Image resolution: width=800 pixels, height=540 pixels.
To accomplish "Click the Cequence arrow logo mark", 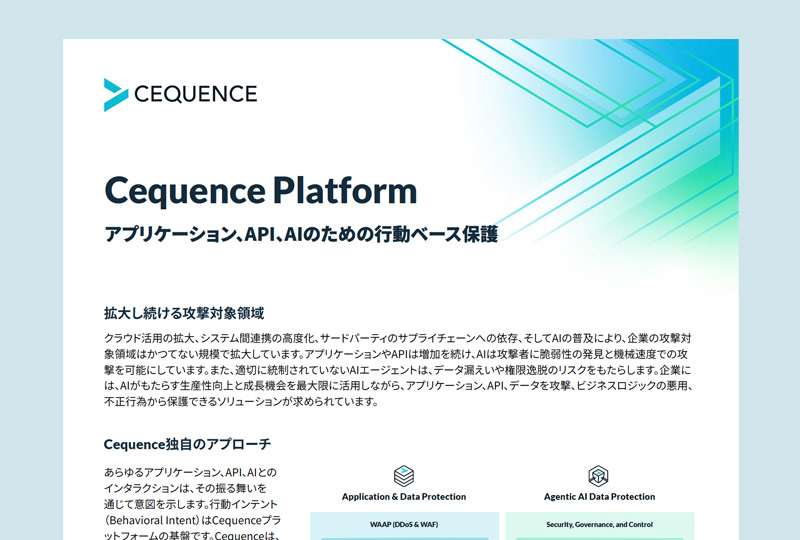I will click(x=116, y=94).
